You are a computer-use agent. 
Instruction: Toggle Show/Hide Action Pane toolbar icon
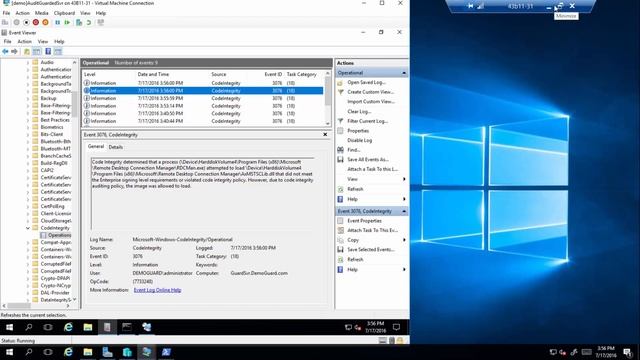(58, 51)
